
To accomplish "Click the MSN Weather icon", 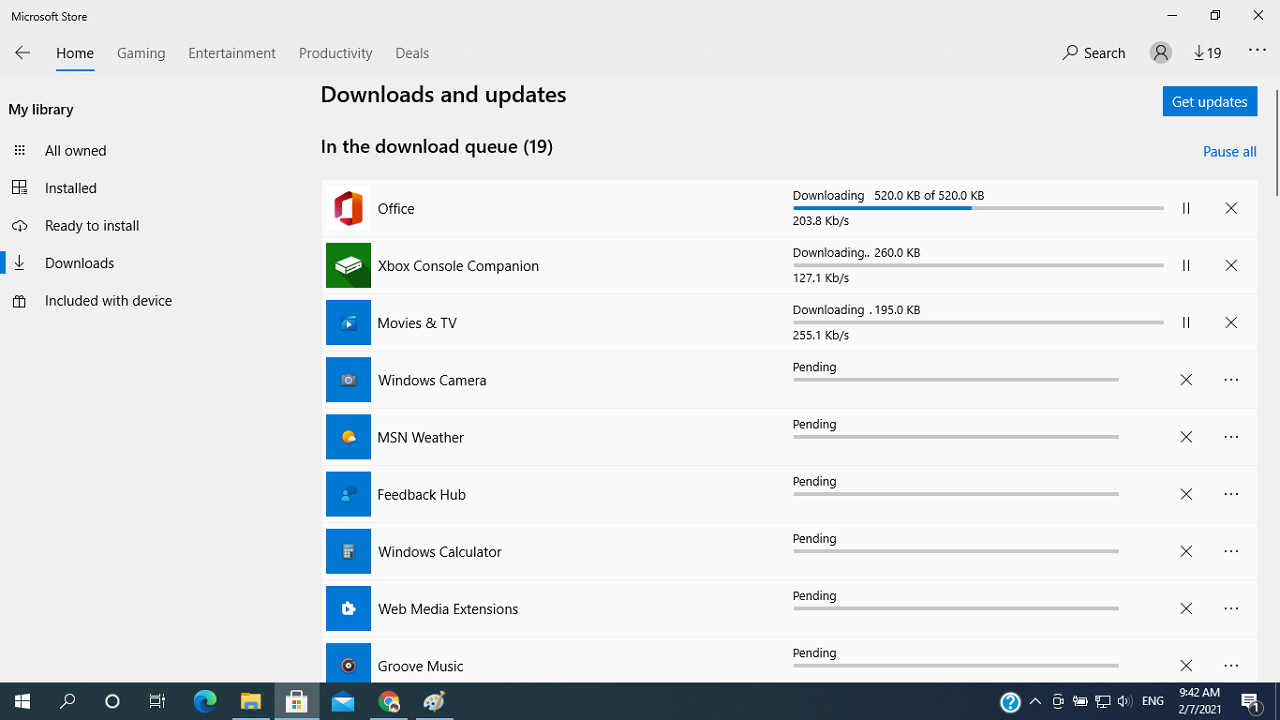I will pos(348,437).
